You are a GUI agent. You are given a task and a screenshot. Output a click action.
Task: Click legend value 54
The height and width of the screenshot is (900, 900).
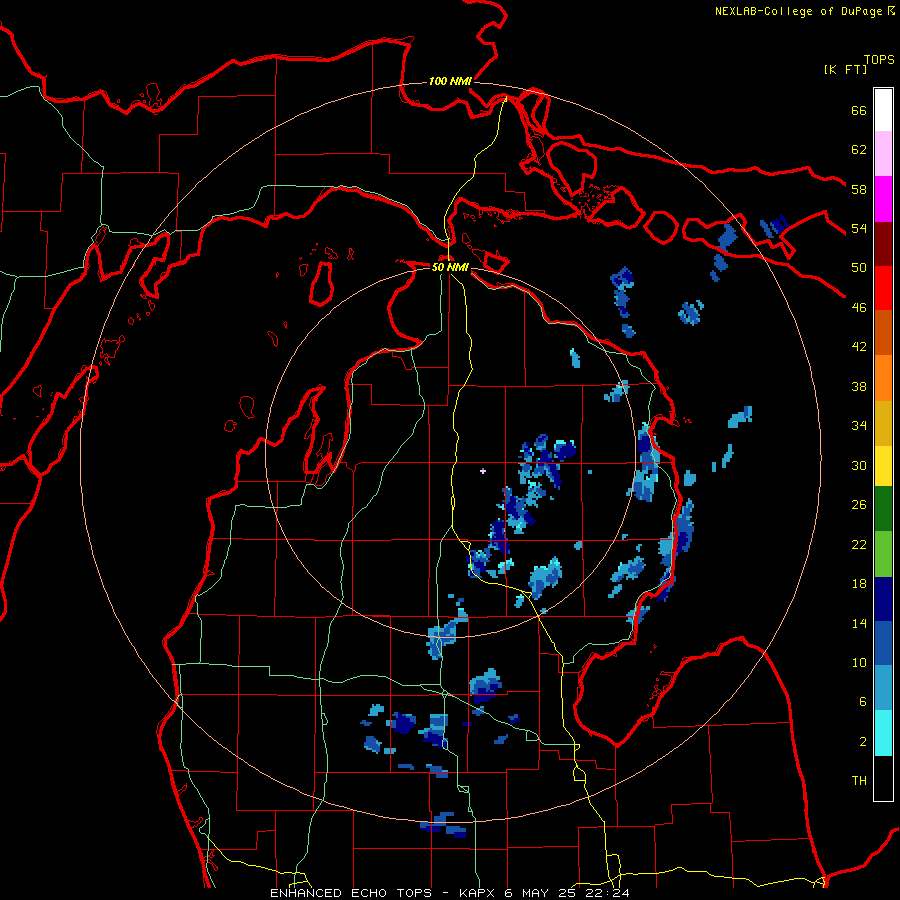click(859, 228)
